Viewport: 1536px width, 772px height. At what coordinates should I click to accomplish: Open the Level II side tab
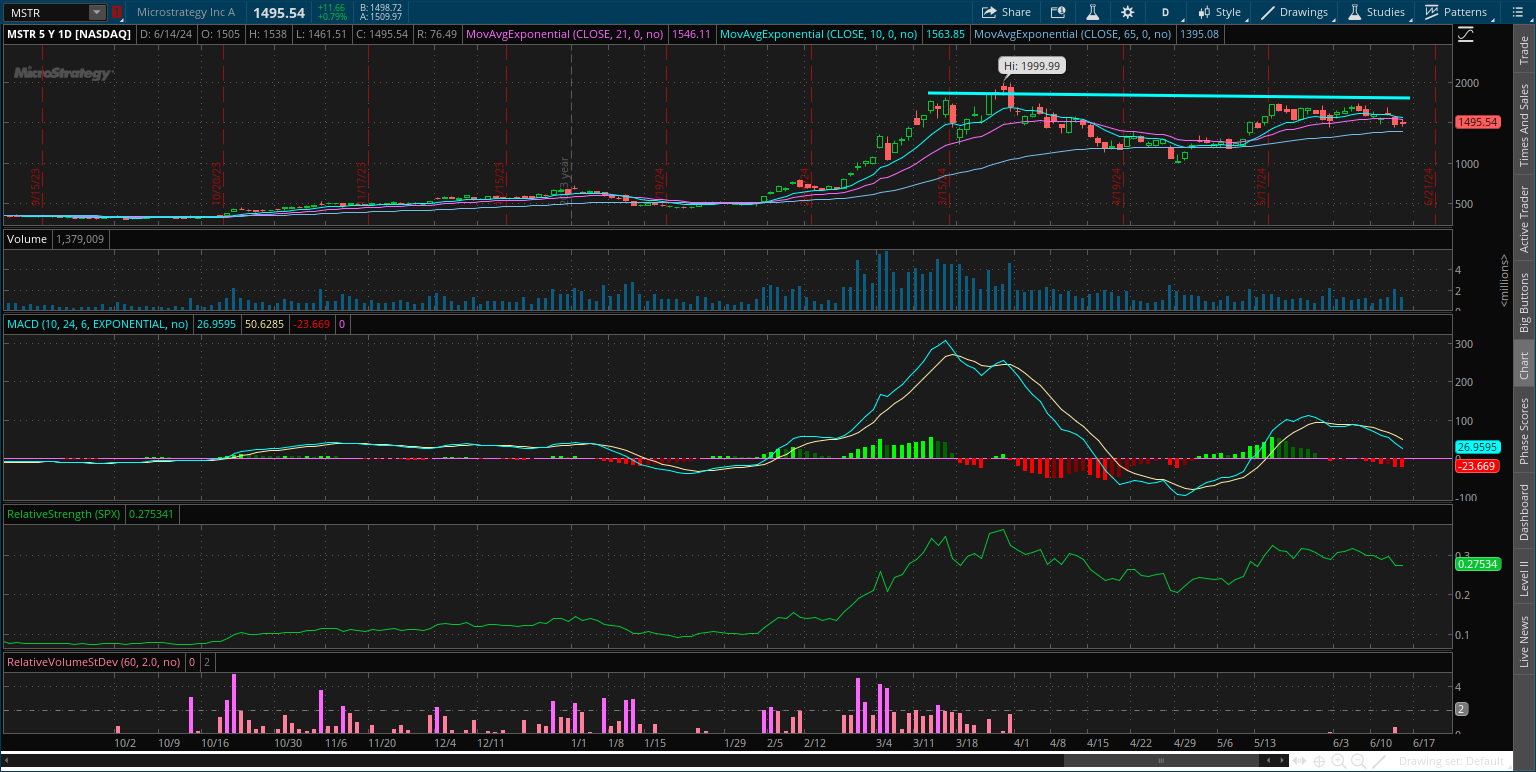coord(1524,578)
